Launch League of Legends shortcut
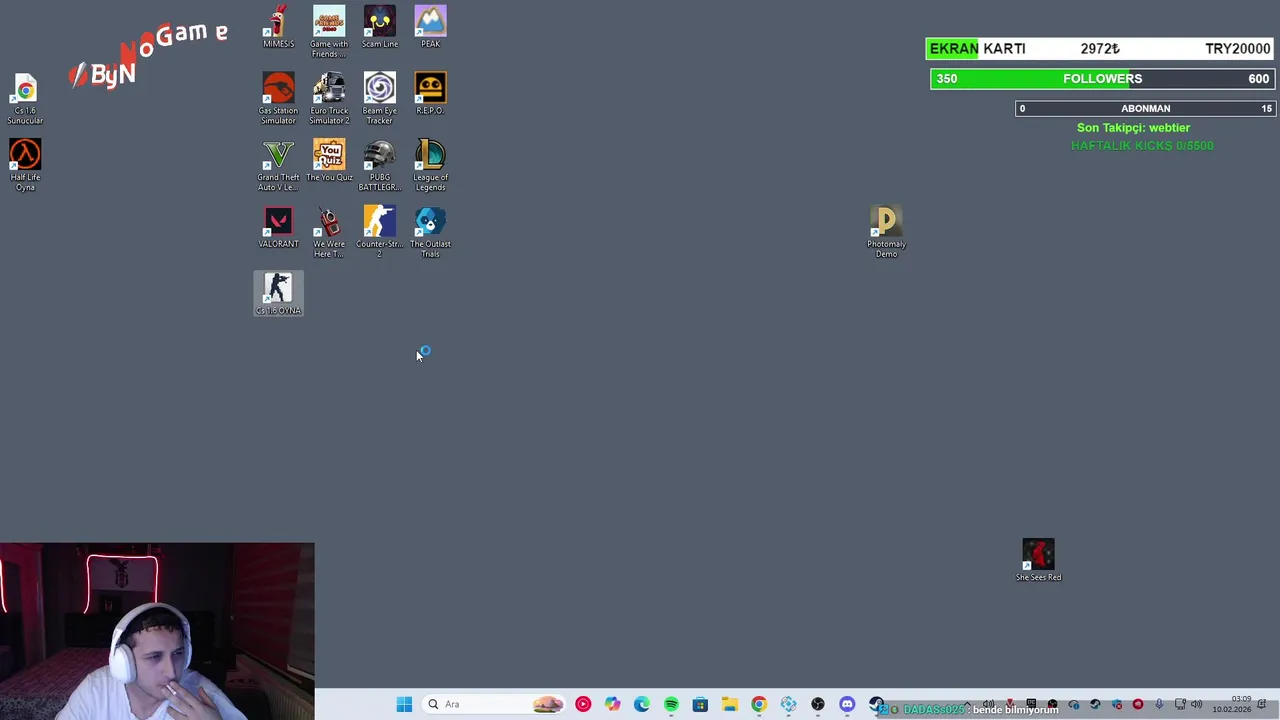The width and height of the screenshot is (1280, 720). pyautogui.click(x=430, y=165)
